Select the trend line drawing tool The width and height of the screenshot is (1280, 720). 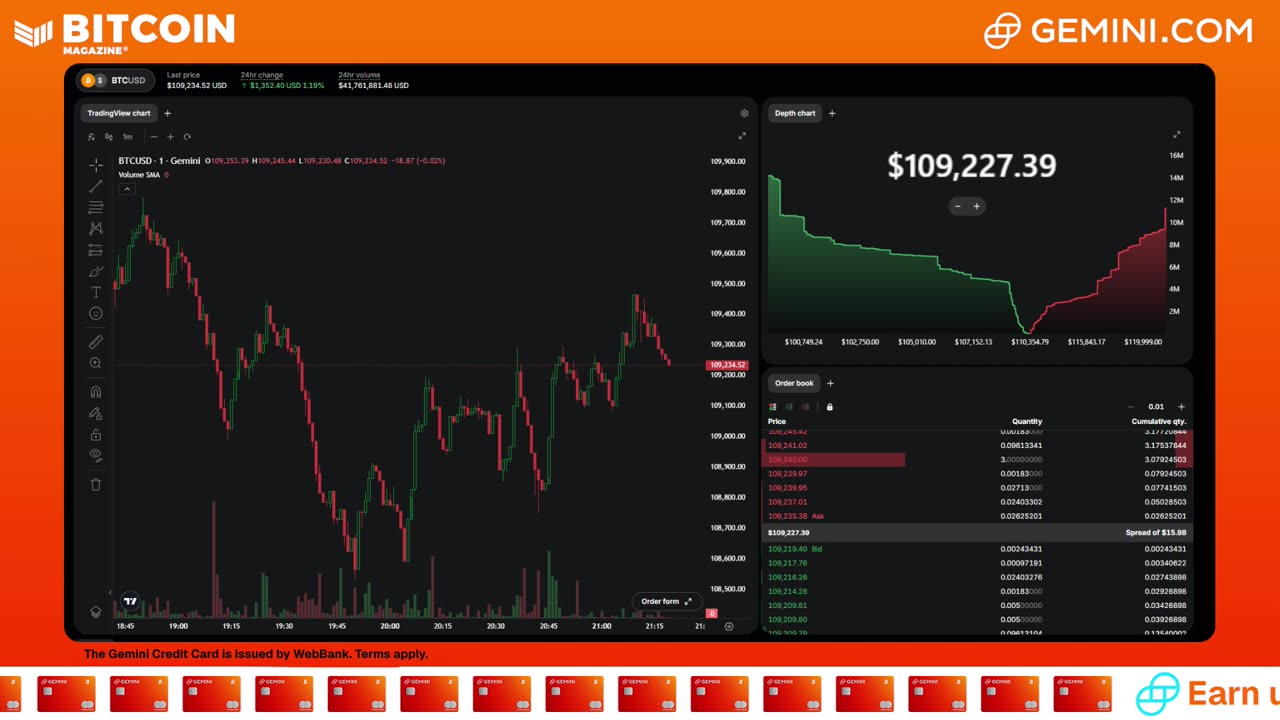pyautogui.click(x=96, y=186)
